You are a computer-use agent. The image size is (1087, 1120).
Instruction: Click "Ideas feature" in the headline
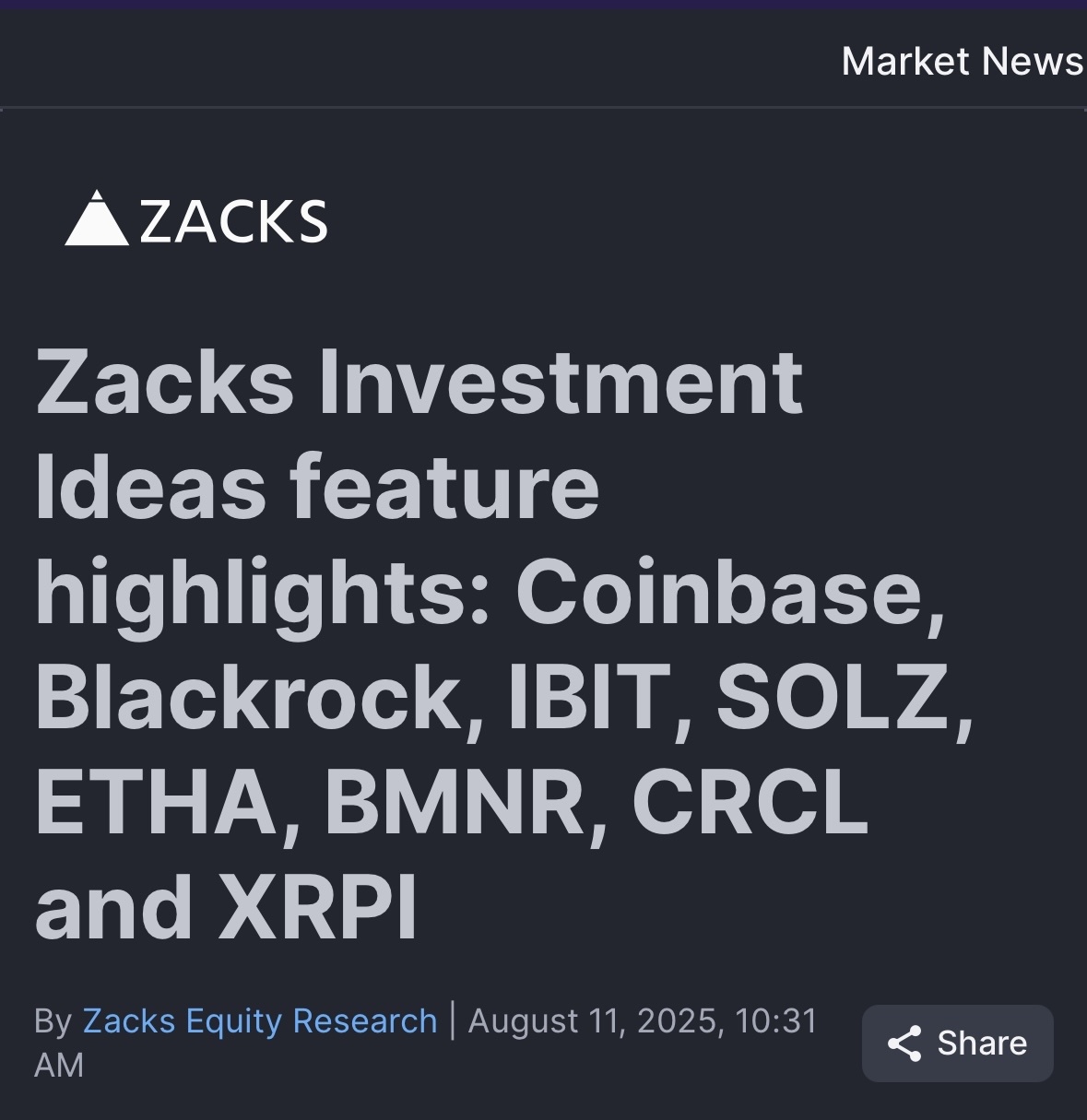tap(317, 487)
